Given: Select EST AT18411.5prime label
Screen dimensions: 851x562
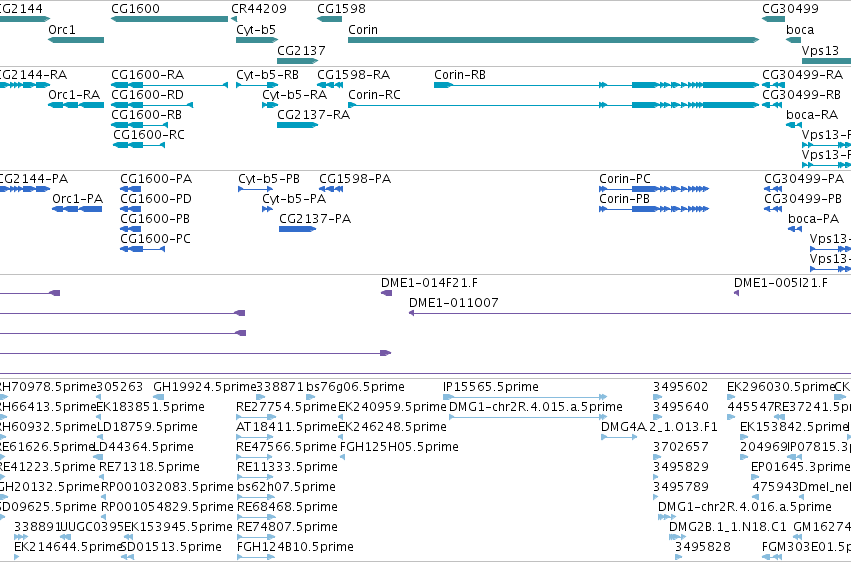Looking at the screenshot, I should point(287,427).
